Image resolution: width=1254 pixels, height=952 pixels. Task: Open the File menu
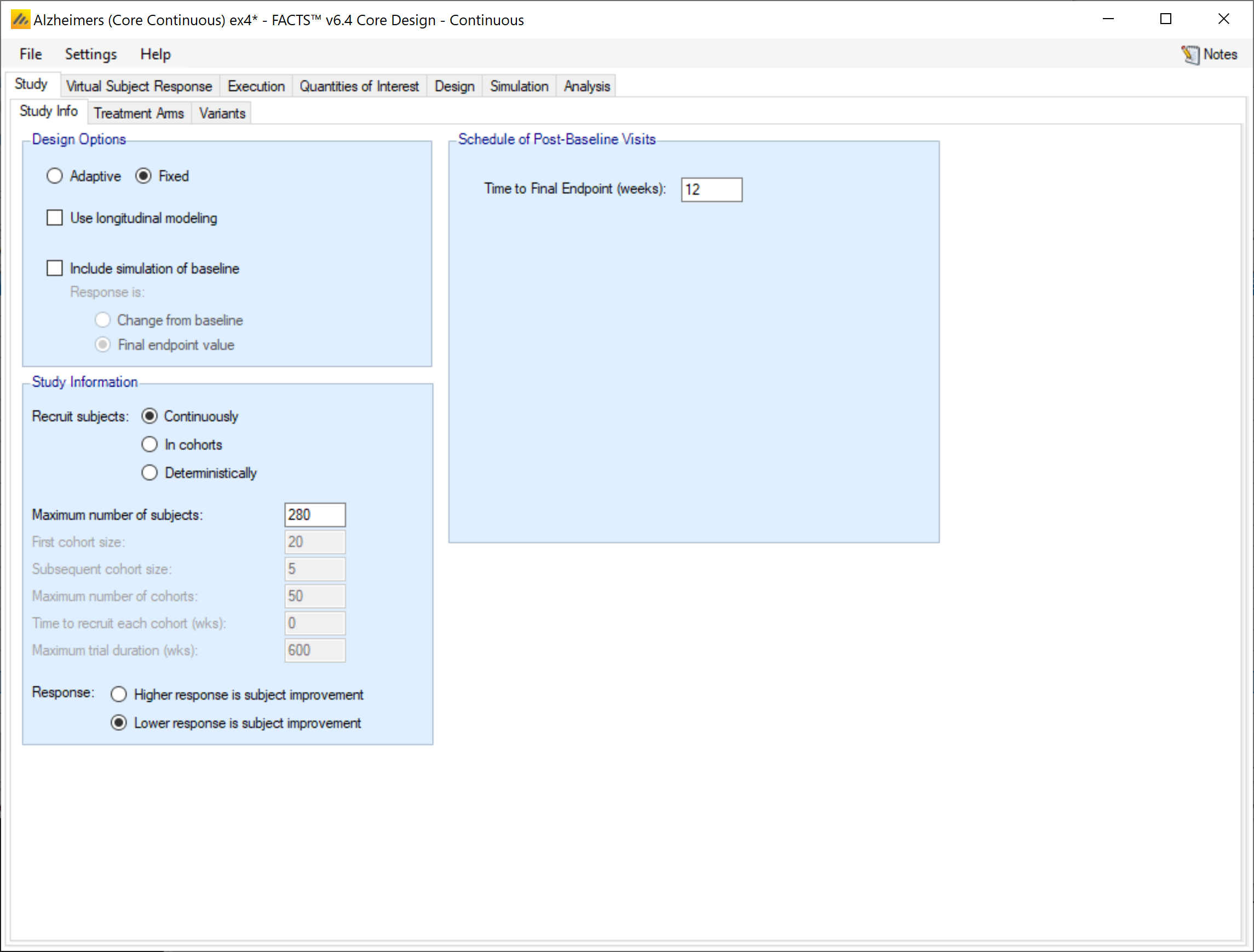pyautogui.click(x=31, y=54)
